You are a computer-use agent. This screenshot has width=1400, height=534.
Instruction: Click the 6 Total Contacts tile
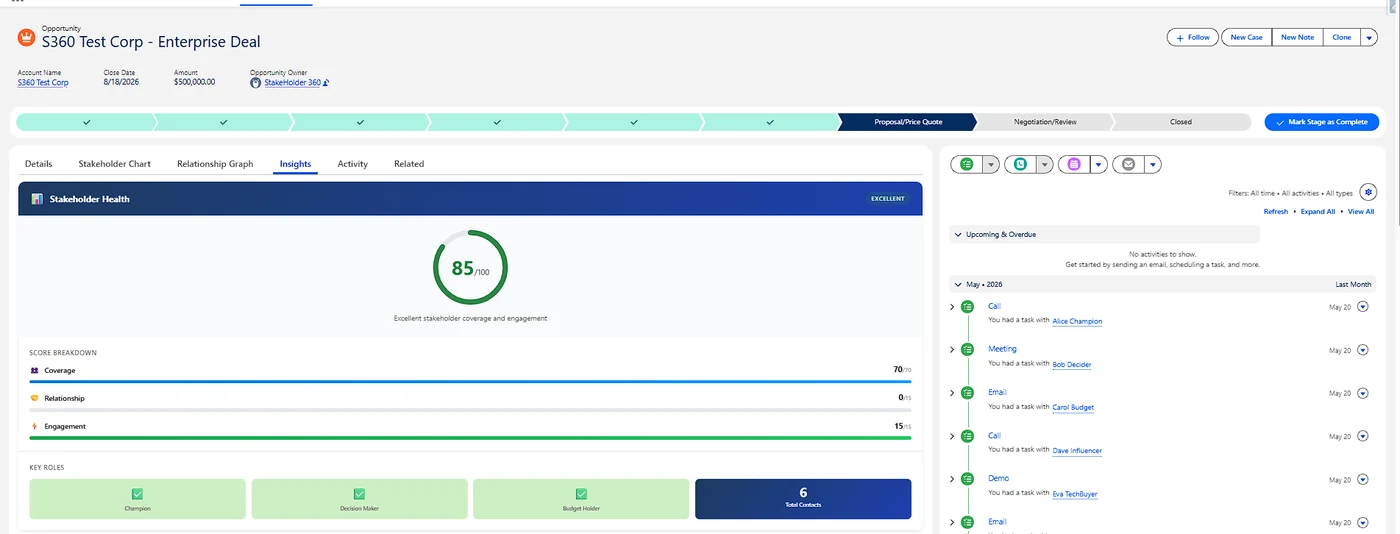coord(803,499)
